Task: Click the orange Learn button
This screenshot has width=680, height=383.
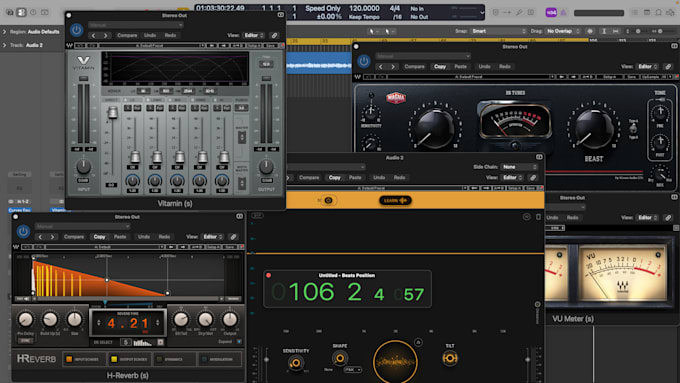Action: pyautogui.click(x=395, y=200)
